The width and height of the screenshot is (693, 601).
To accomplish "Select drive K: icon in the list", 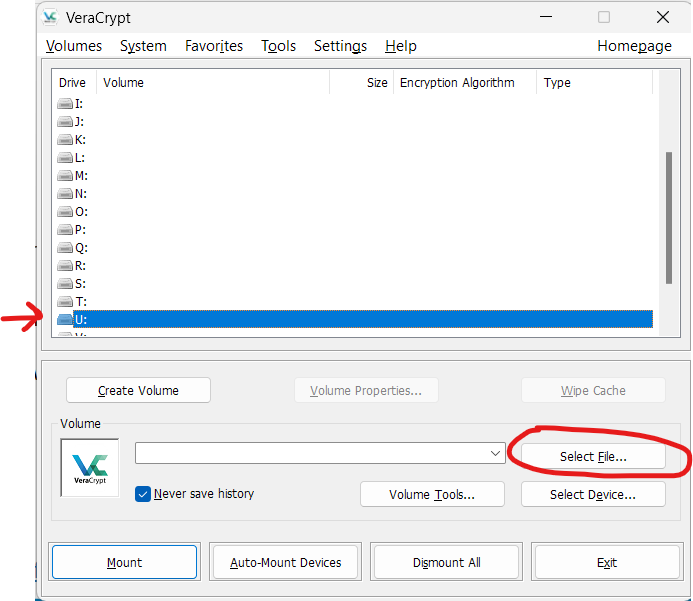I will tap(65, 140).
